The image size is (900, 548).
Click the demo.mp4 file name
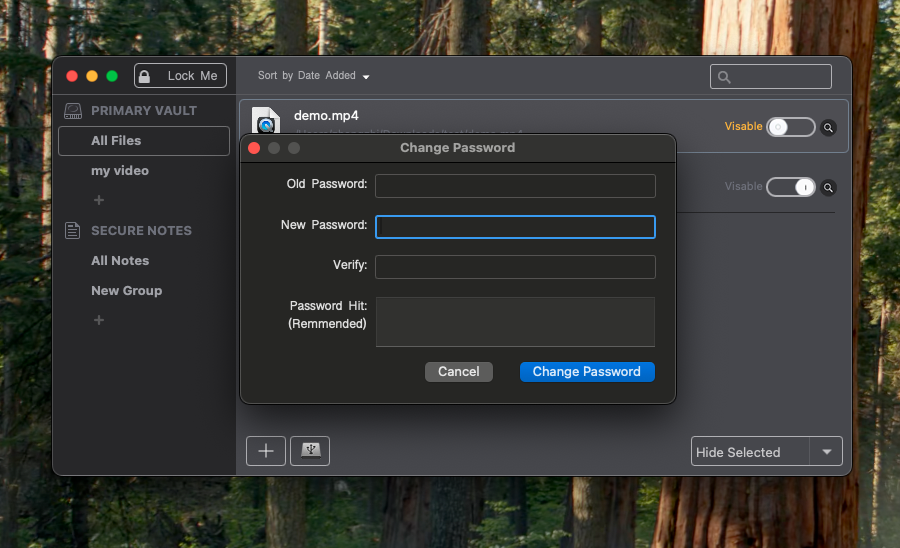(x=326, y=115)
